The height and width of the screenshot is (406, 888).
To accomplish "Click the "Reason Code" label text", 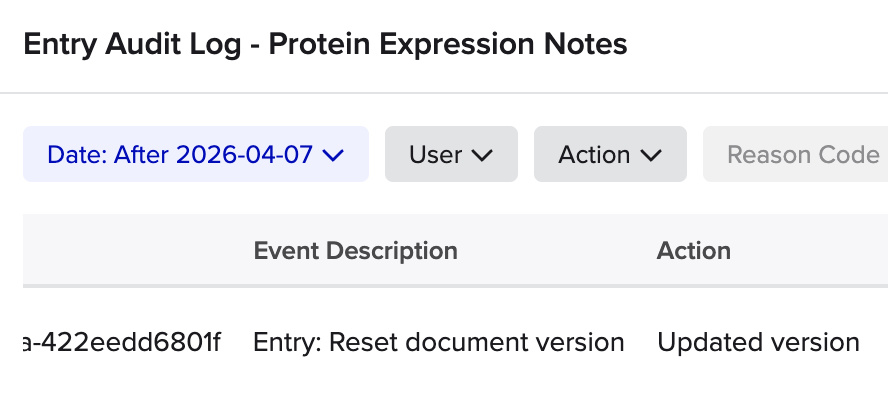I will click(x=803, y=155).
